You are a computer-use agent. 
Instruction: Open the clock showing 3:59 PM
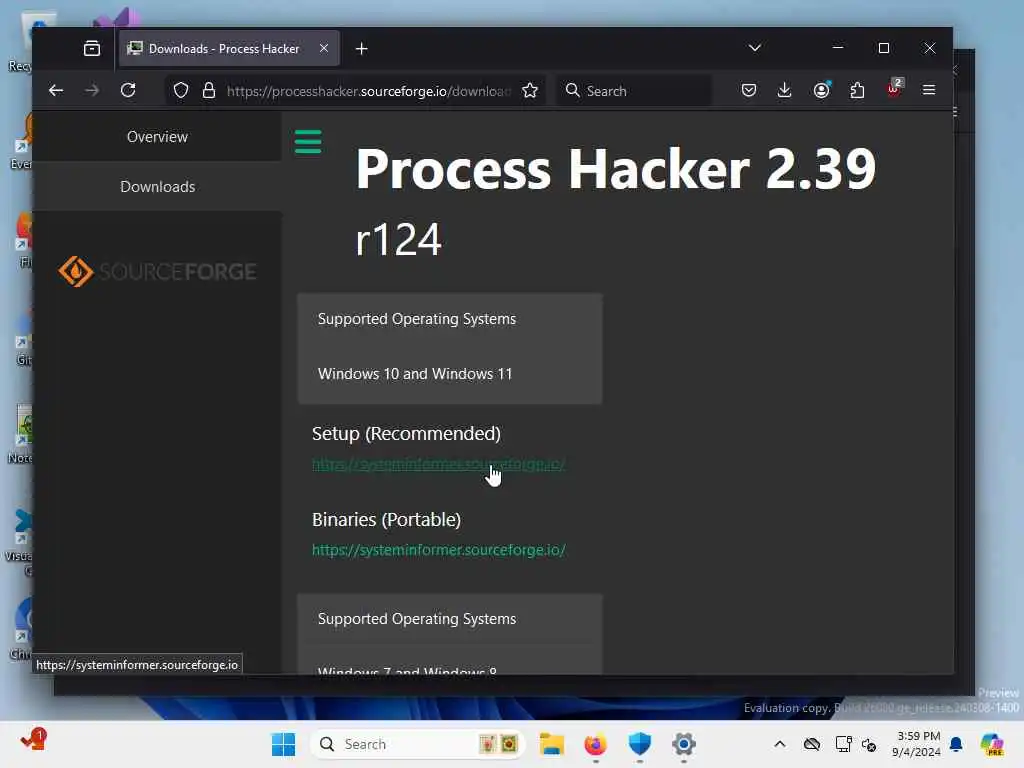(x=917, y=744)
